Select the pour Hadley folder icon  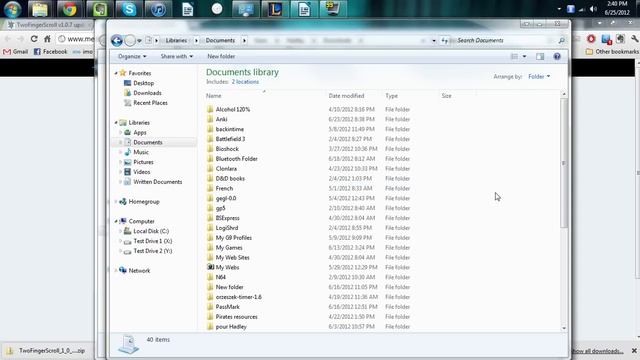[x=210, y=327]
